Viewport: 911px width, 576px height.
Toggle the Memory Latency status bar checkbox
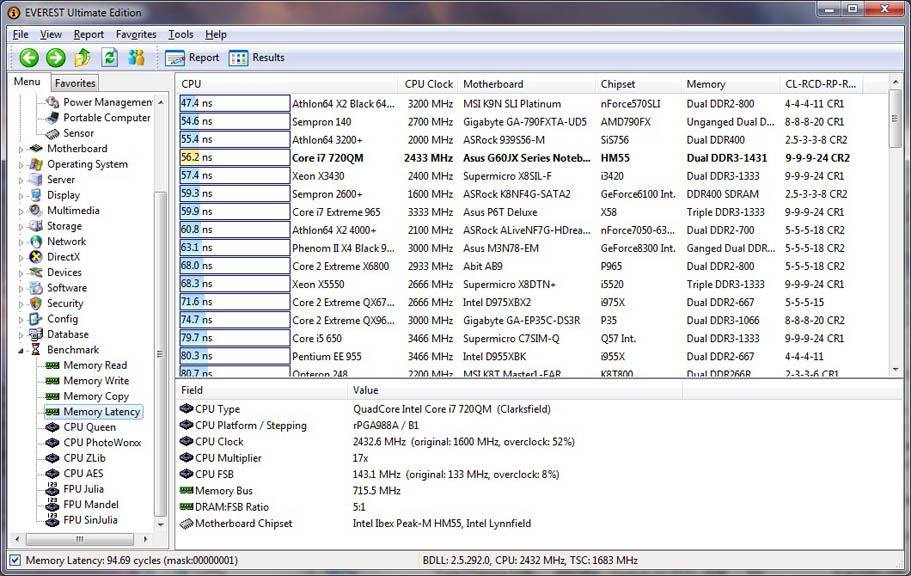tap(15, 560)
